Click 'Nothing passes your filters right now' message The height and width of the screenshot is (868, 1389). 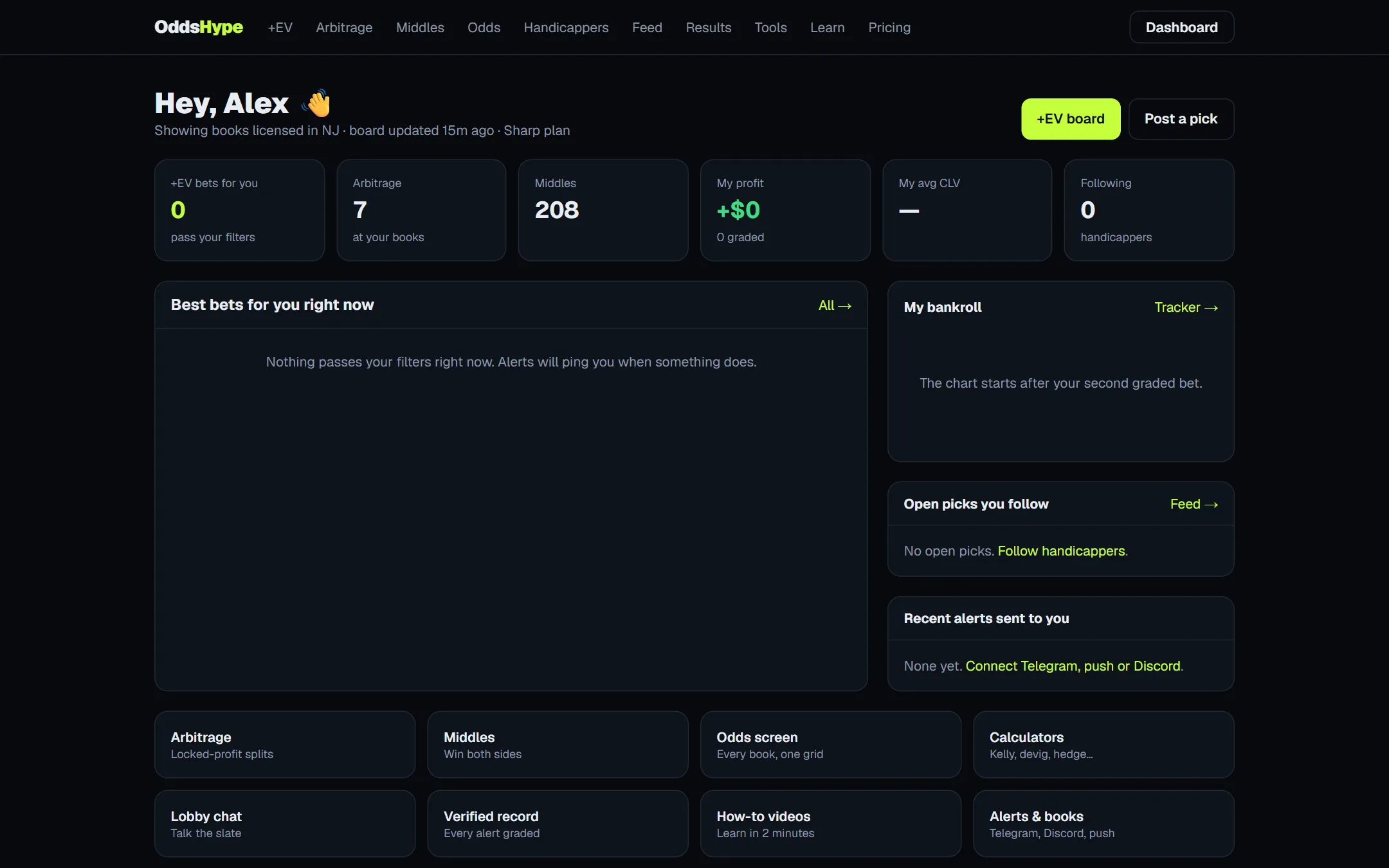[x=511, y=362]
